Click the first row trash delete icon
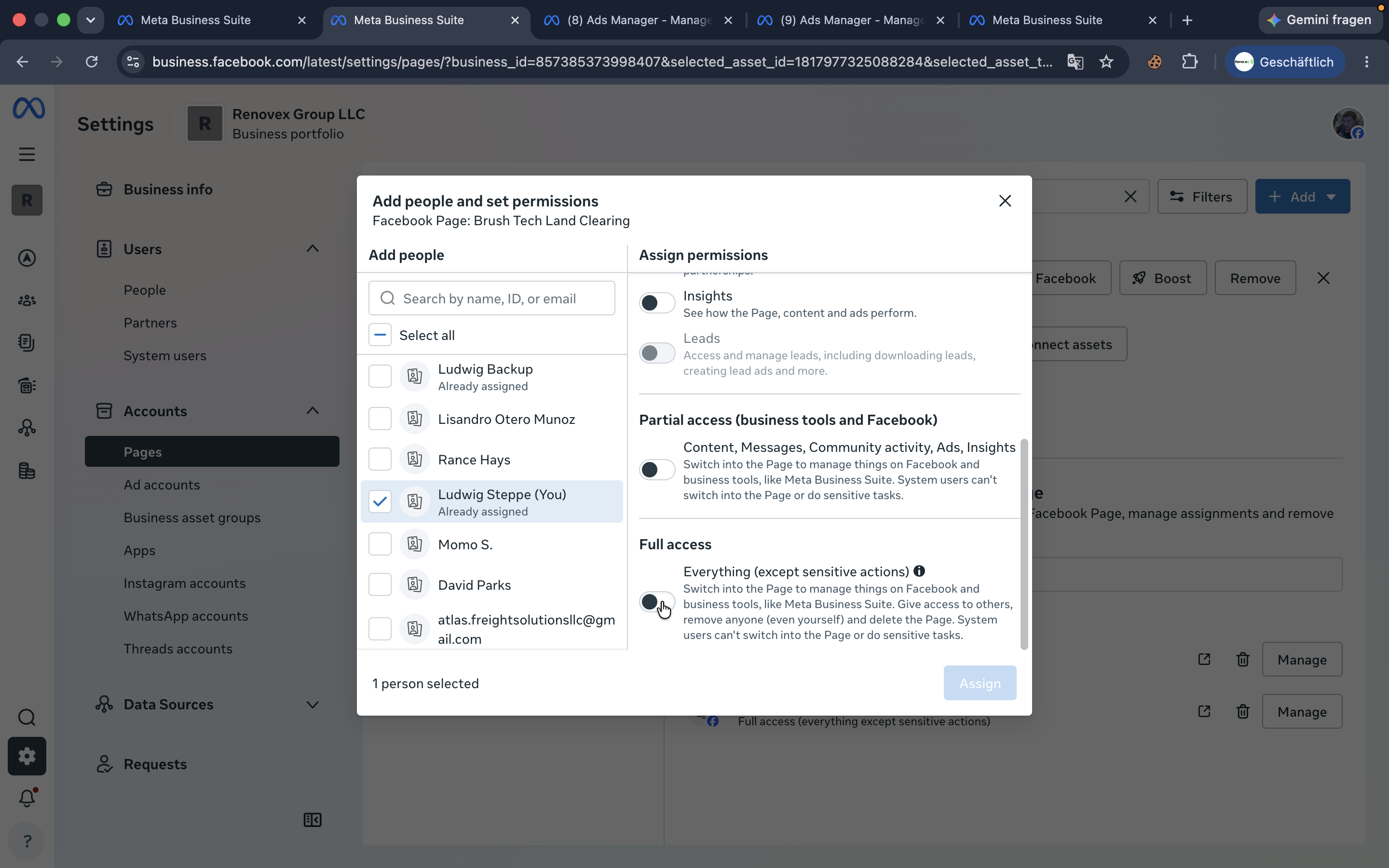Viewport: 1389px width, 868px height. pyautogui.click(x=1243, y=659)
